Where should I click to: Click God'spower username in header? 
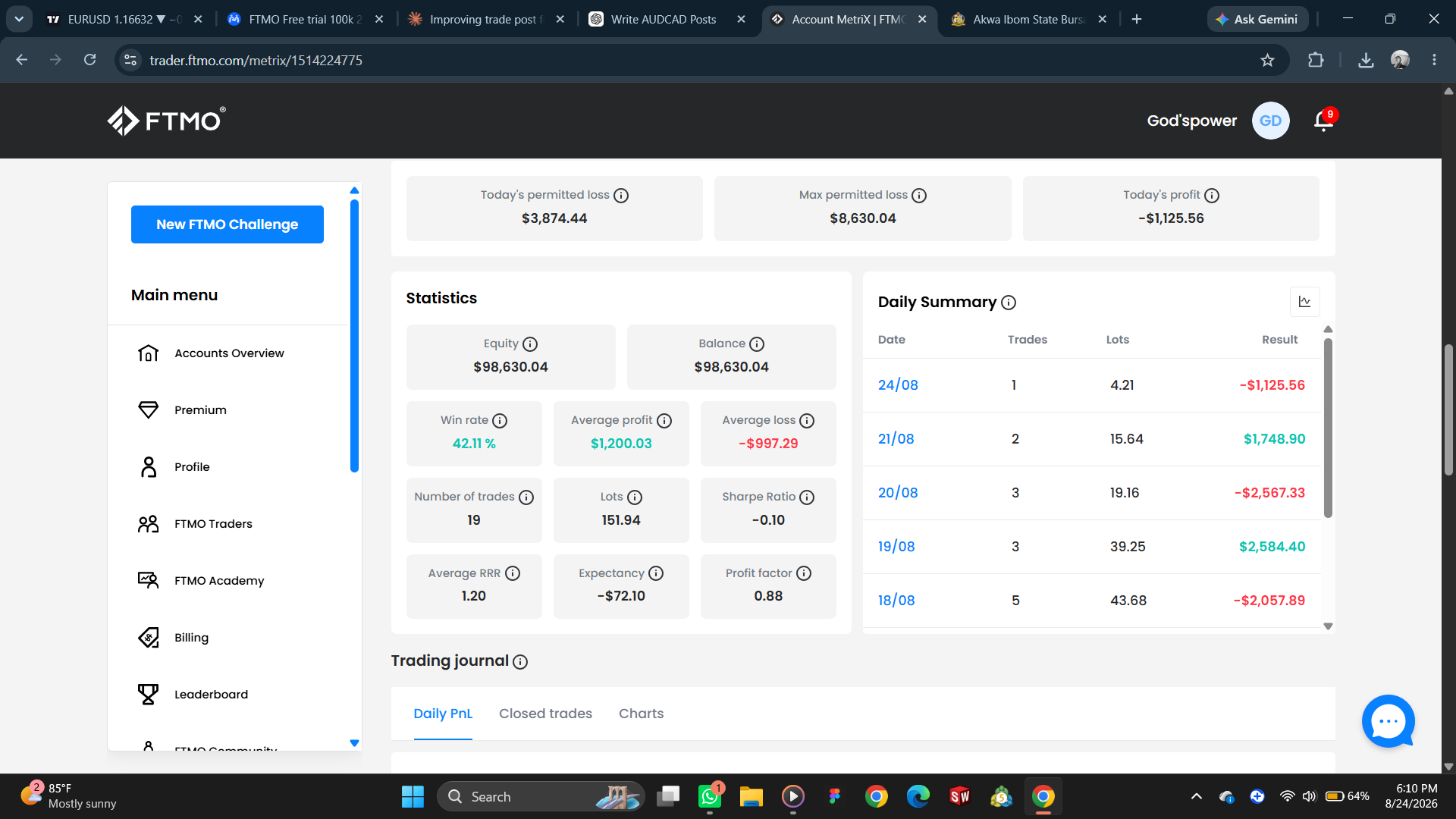[x=1192, y=121]
